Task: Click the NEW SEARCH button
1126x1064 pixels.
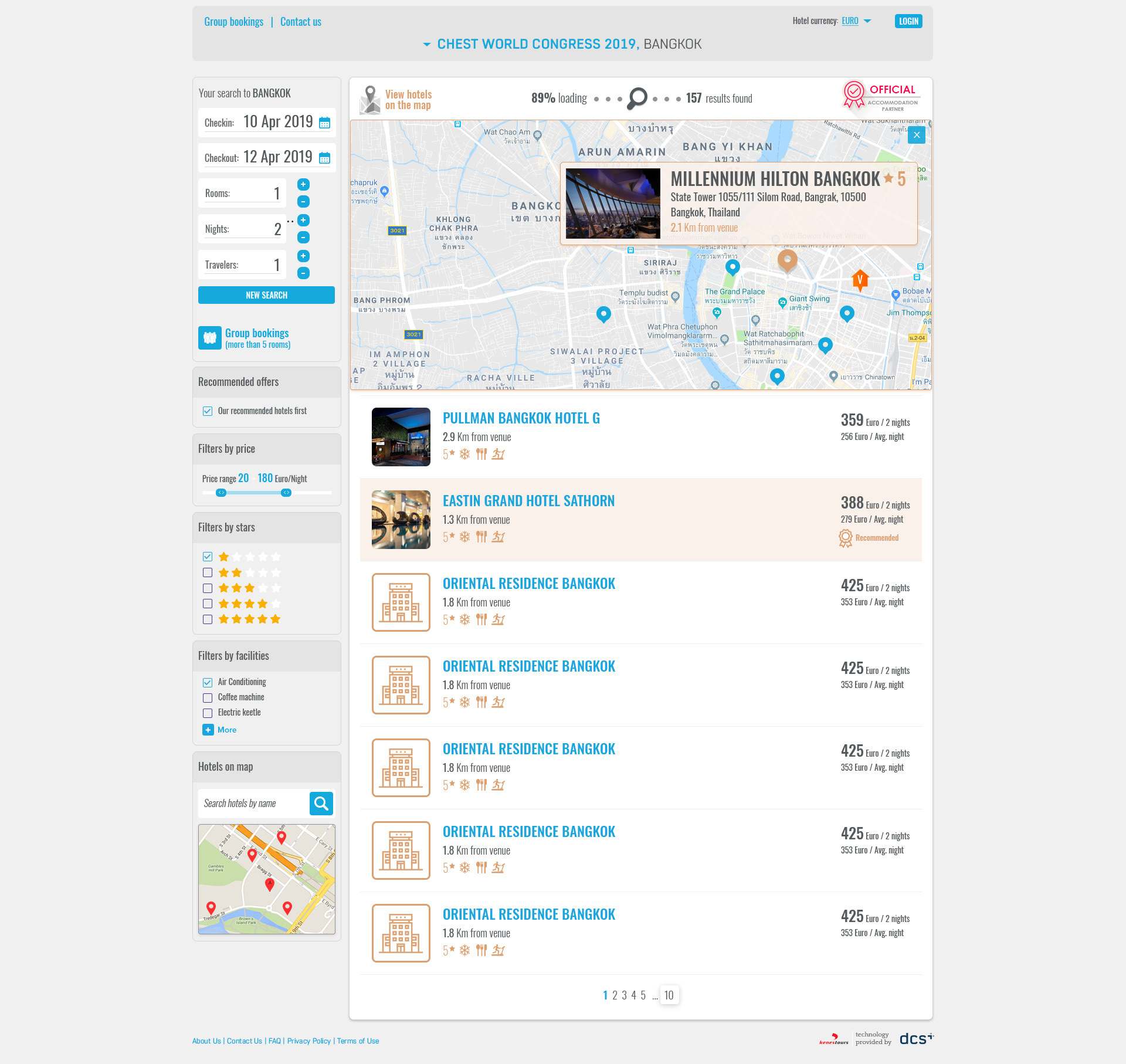Action: [266, 295]
